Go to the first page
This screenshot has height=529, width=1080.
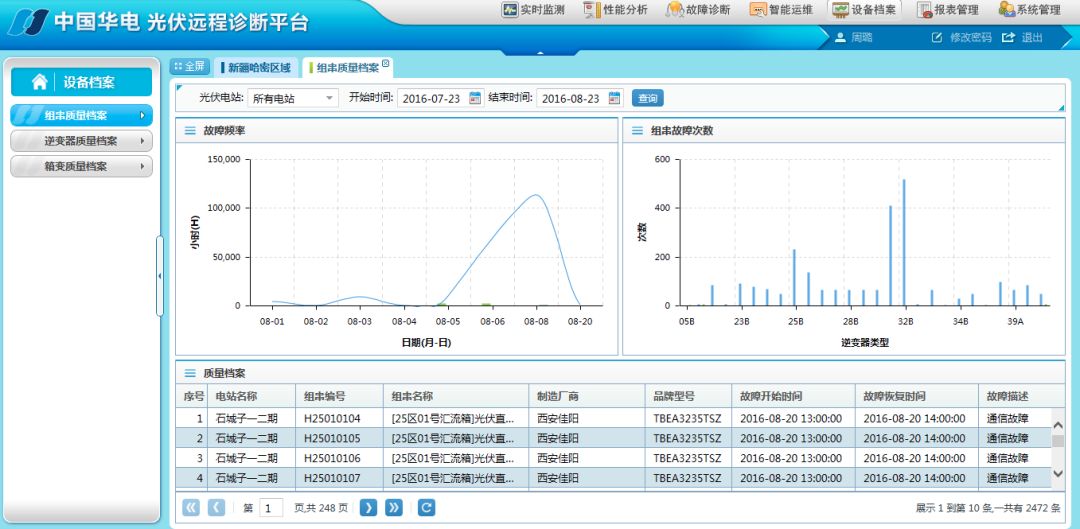coord(191,508)
